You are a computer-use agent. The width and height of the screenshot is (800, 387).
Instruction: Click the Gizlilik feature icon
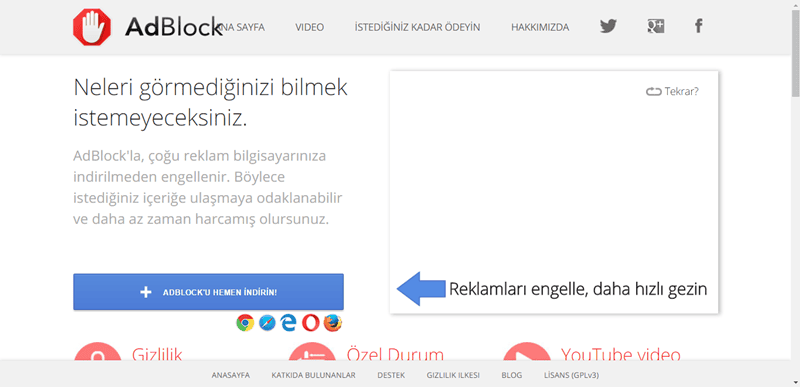click(x=98, y=351)
